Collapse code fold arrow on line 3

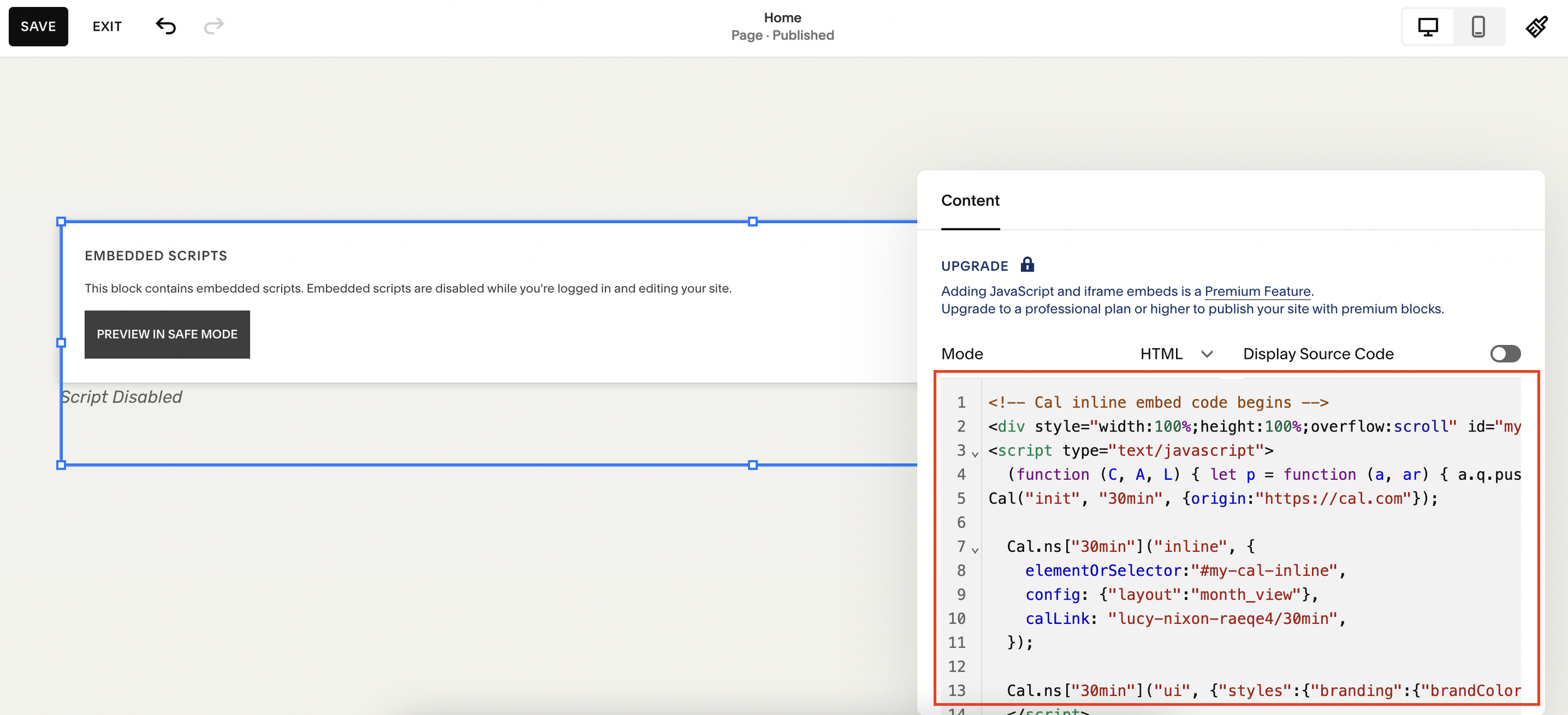click(x=975, y=453)
